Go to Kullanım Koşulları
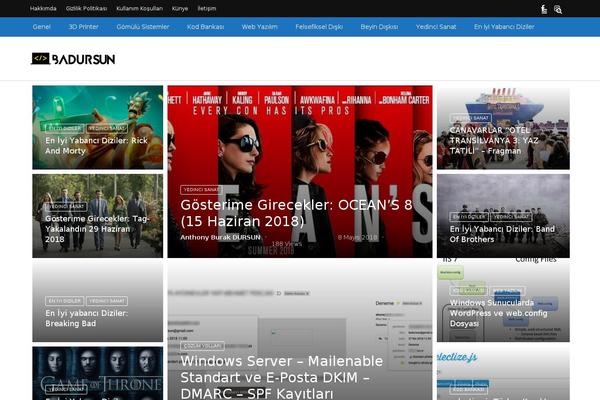 tap(139, 8)
